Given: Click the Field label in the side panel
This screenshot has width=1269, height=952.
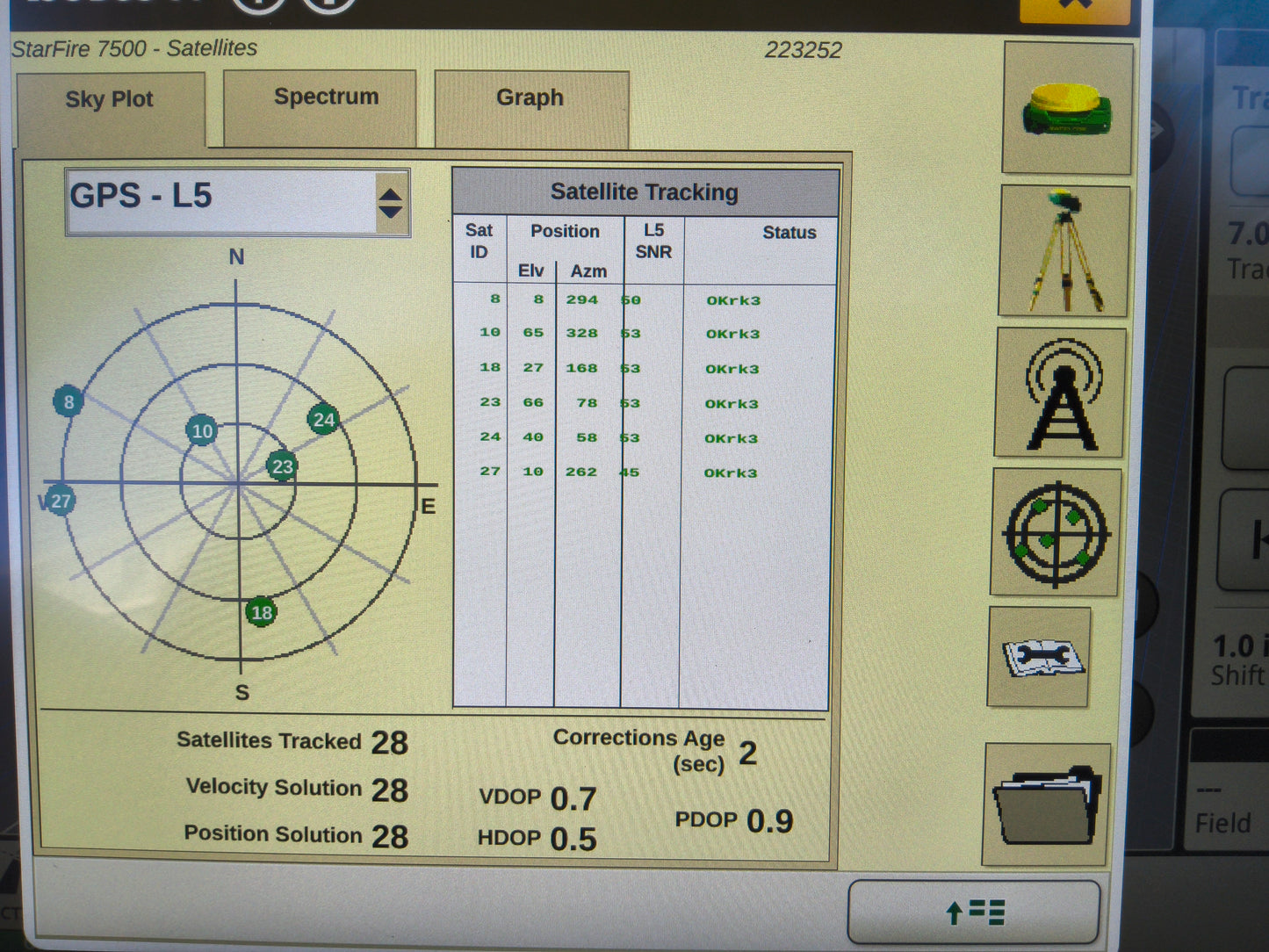Looking at the screenshot, I should [1223, 823].
